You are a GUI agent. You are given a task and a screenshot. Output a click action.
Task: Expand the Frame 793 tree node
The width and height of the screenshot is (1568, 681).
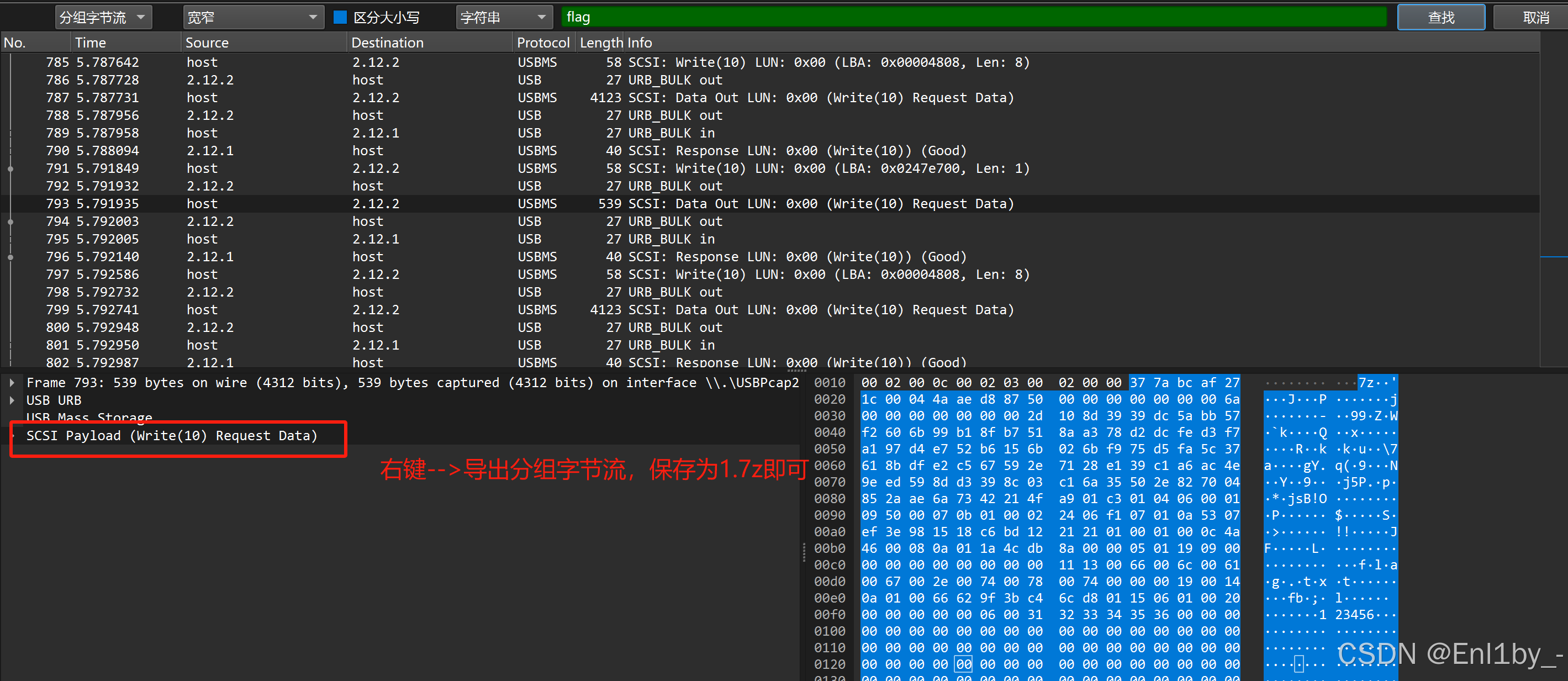pos(12,383)
